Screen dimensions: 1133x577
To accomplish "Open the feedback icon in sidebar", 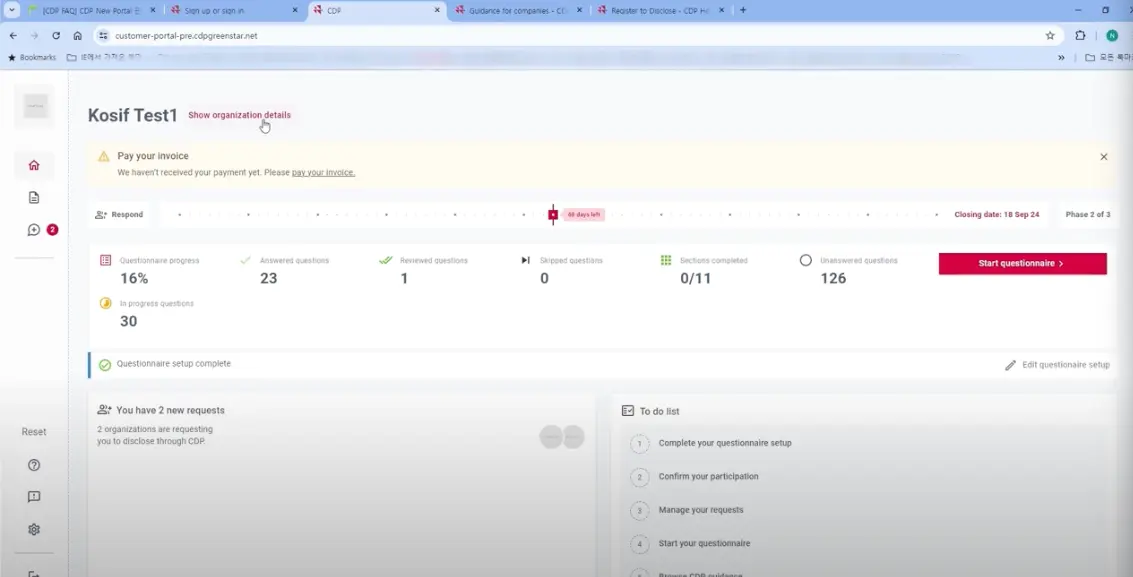I will pos(34,497).
